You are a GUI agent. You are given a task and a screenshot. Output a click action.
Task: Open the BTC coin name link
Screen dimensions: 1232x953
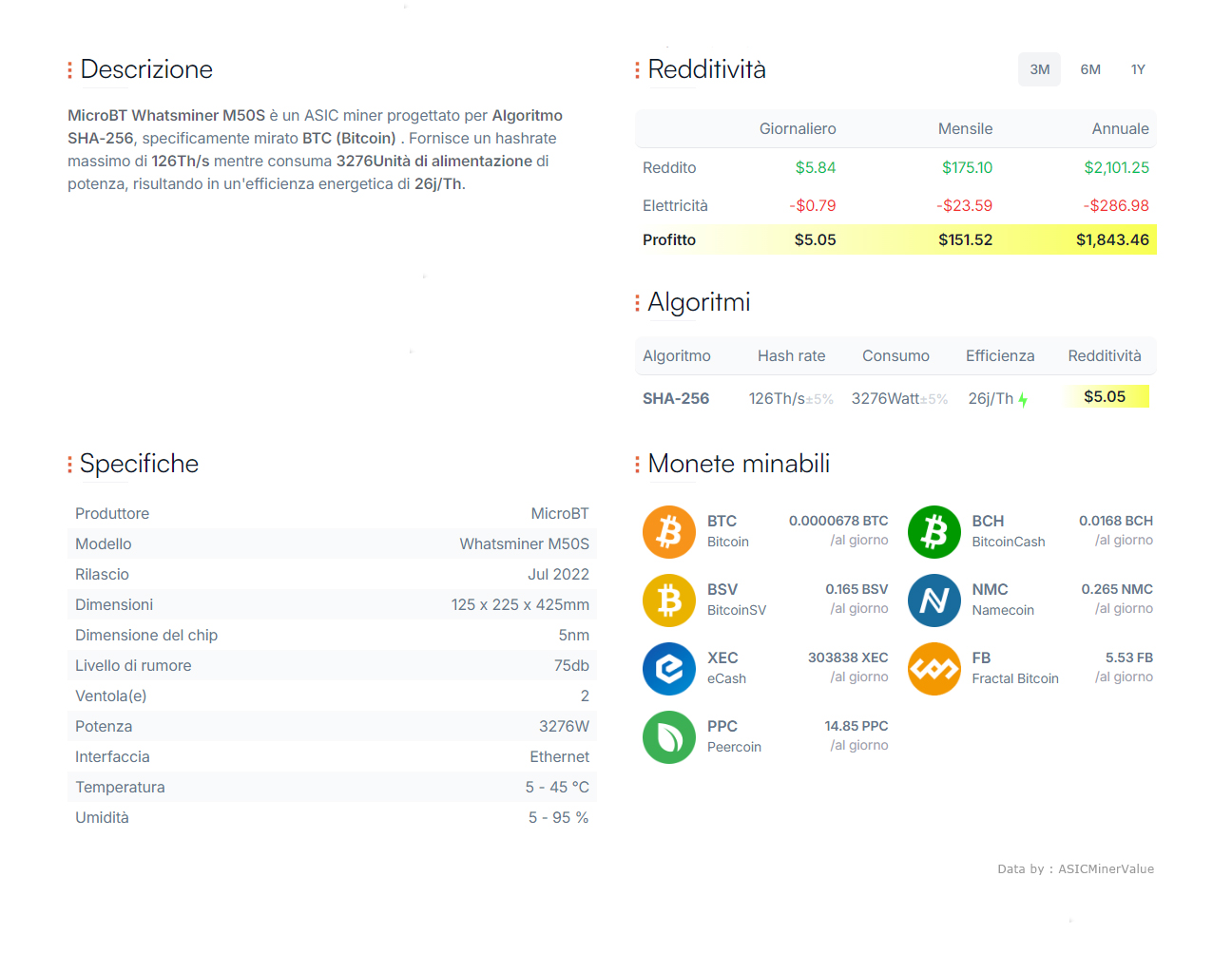722,521
